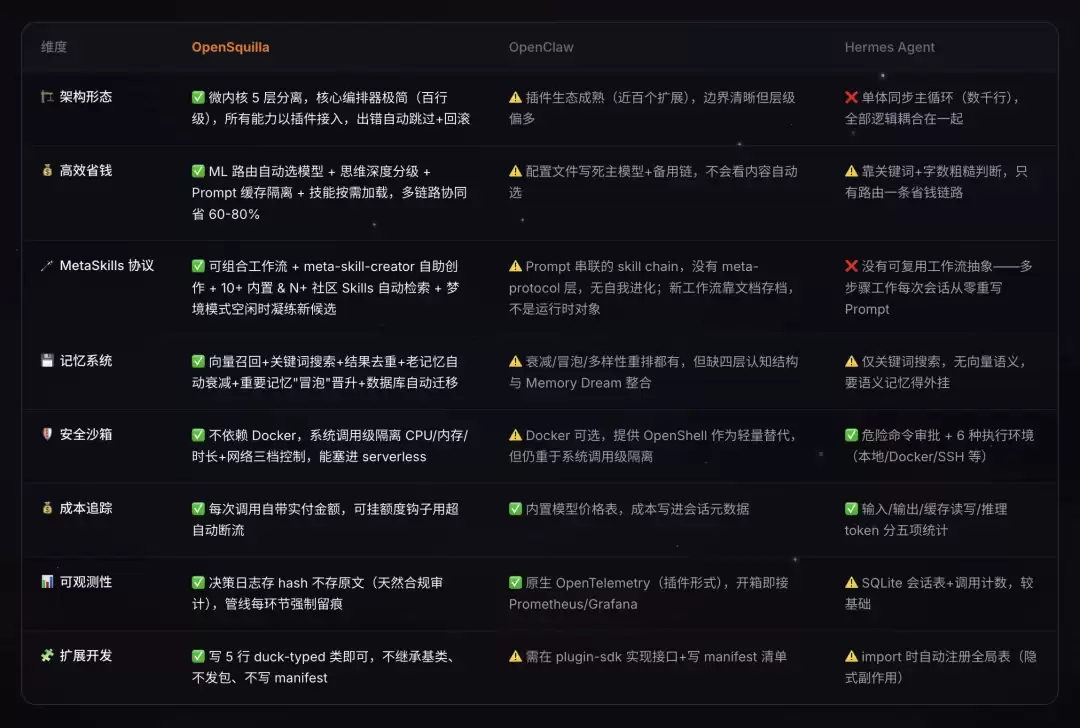Select the 架构形态 row label
The image size is (1080, 728).
(x=85, y=97)
